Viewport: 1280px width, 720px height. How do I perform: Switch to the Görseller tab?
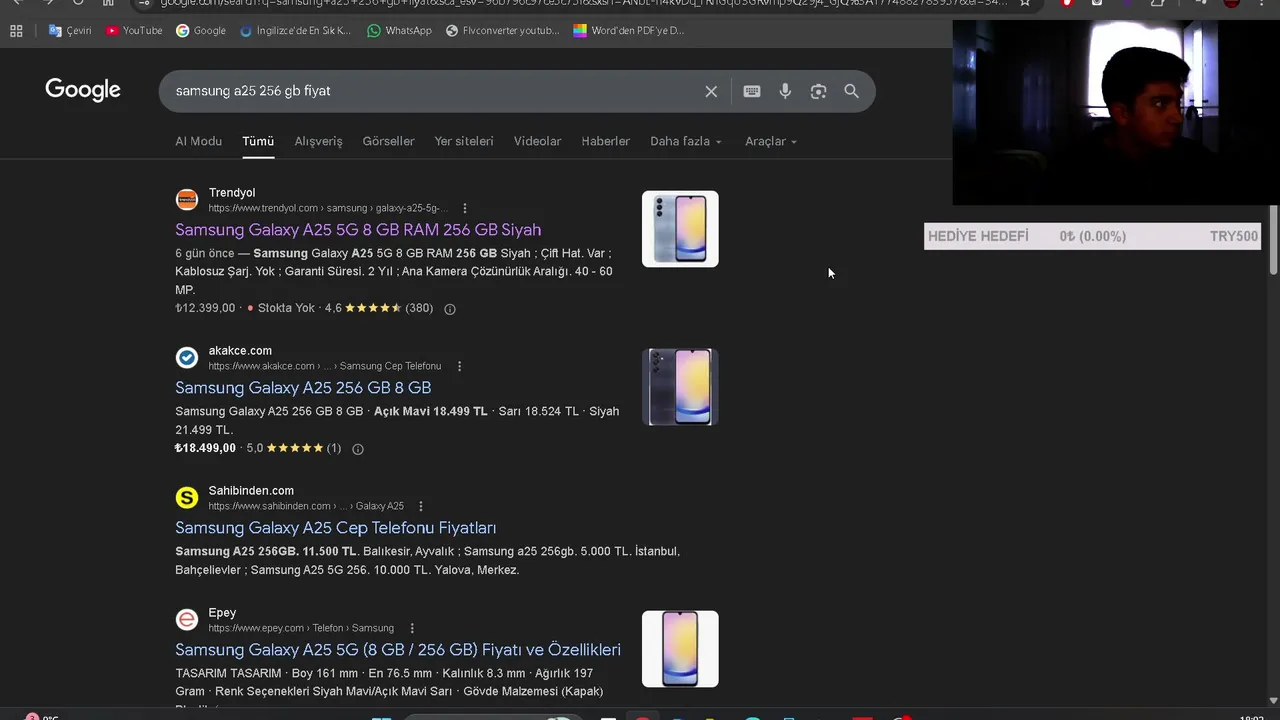(x=388, y=141)
